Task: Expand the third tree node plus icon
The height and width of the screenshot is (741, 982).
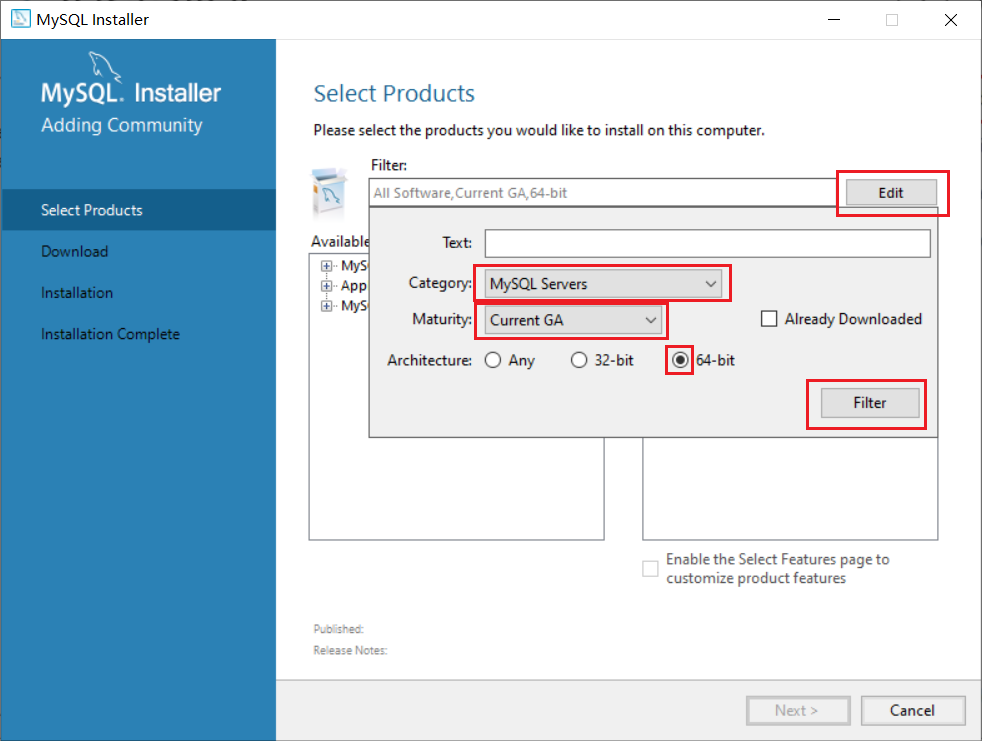Action: (326, 306)
